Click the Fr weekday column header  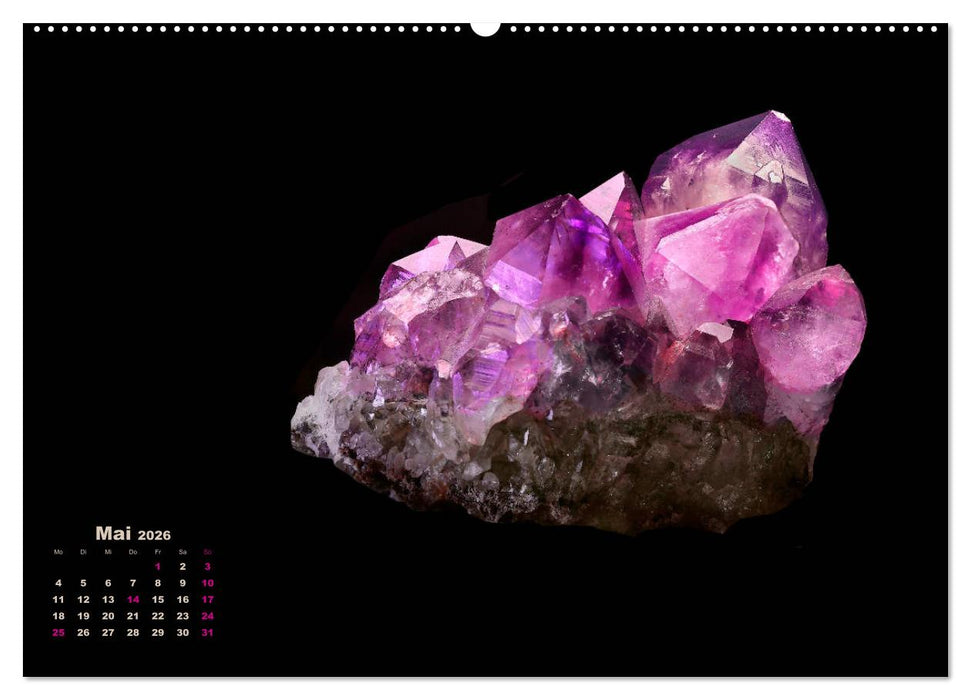coord(157,551)
